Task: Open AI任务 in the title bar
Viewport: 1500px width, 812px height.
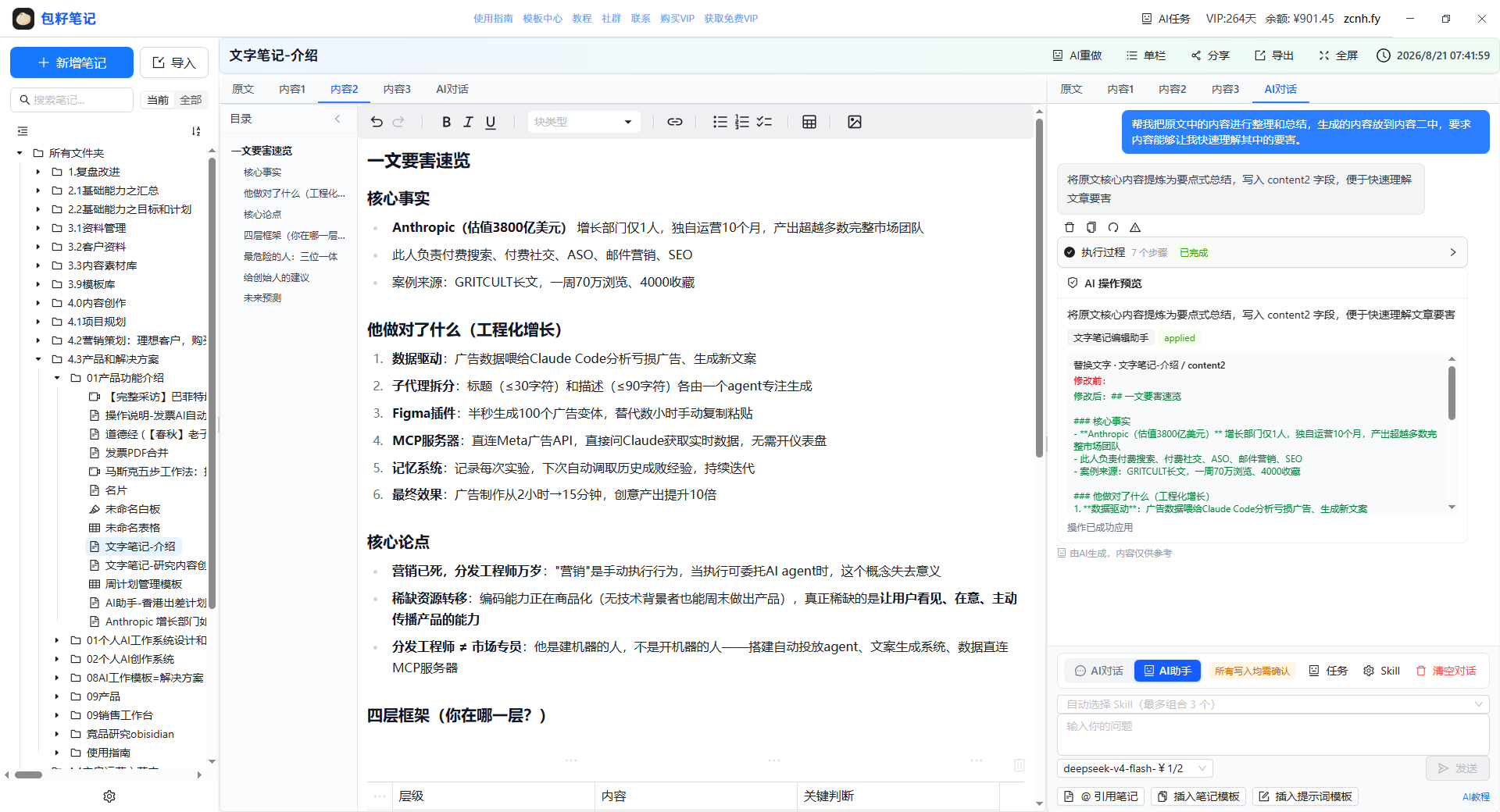Action: pyautogui.click(x=1166, y=19)
